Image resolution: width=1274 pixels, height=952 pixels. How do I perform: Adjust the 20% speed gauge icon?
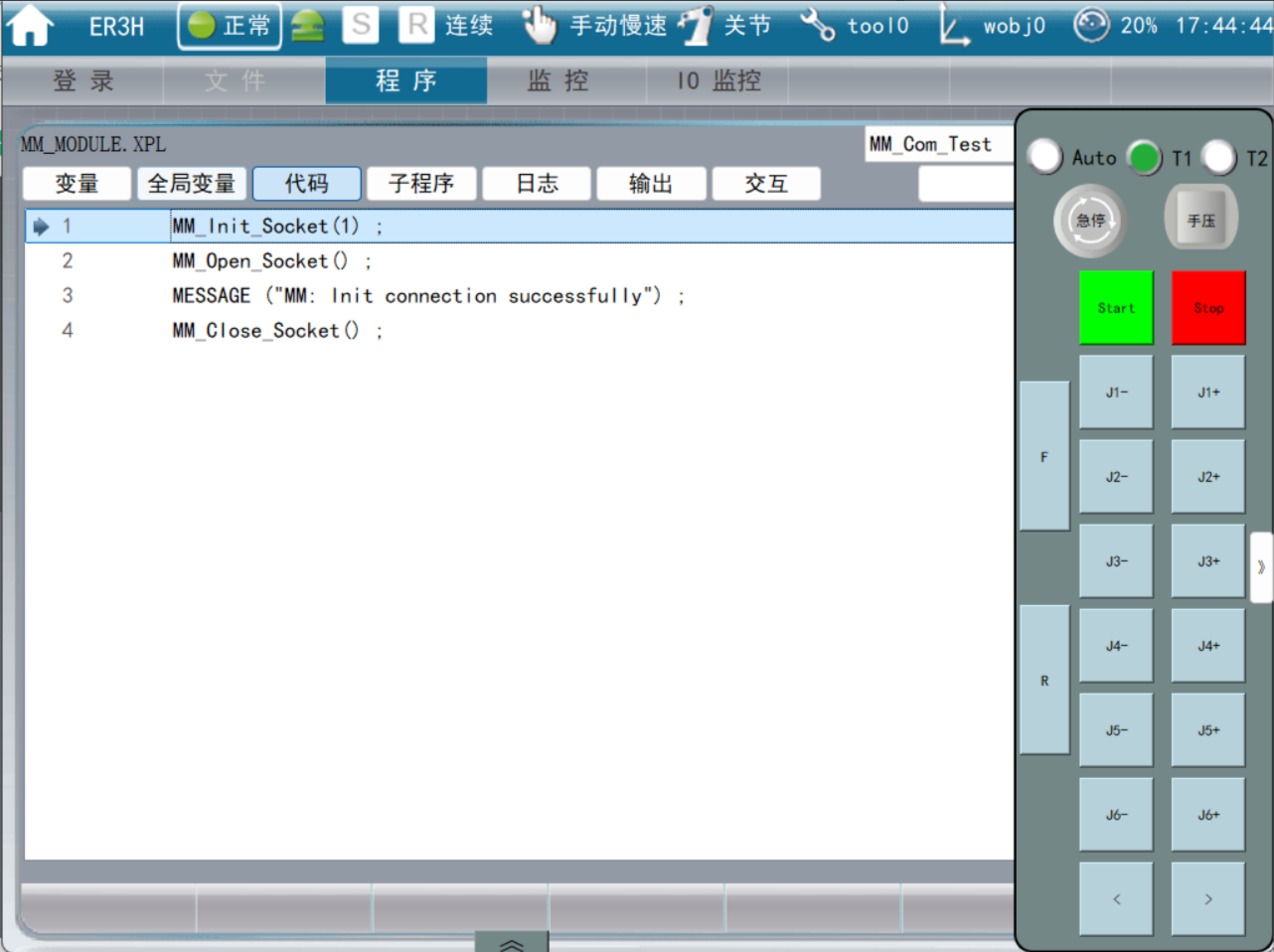coord(1091,25)
